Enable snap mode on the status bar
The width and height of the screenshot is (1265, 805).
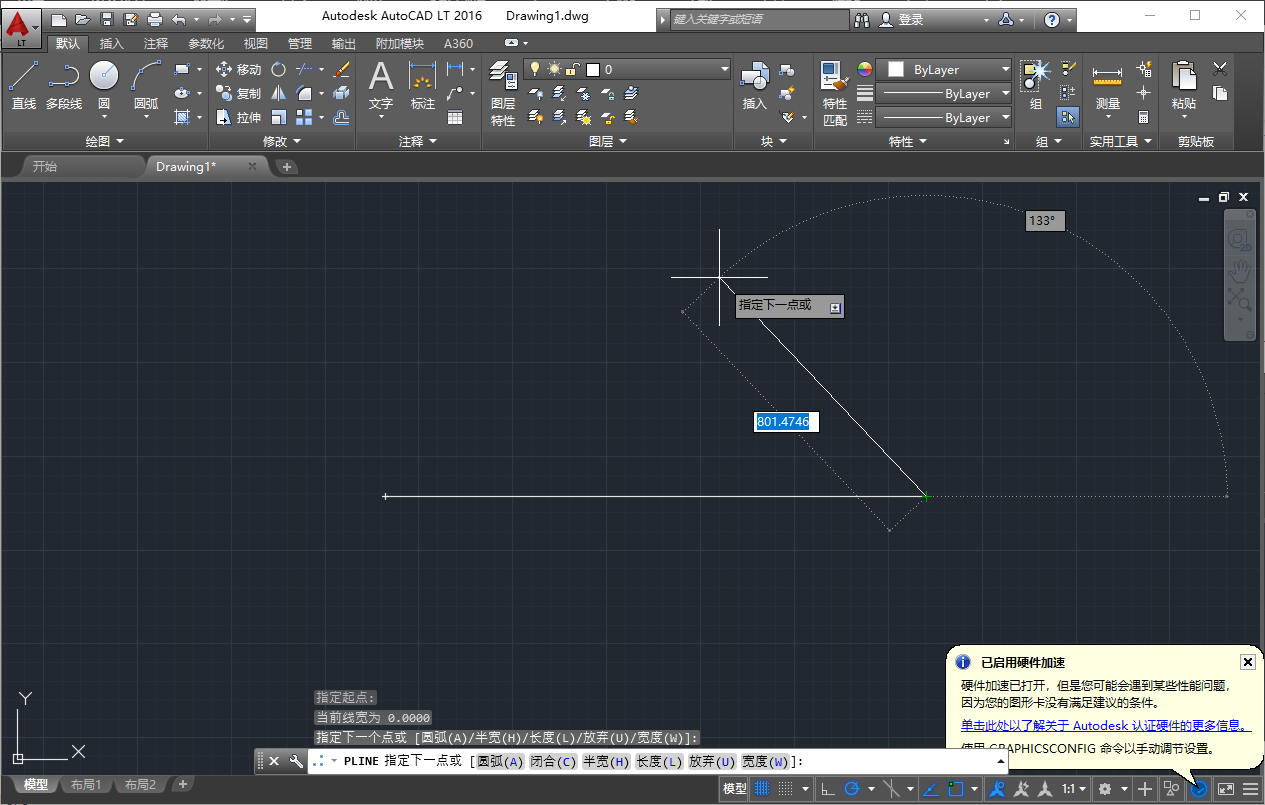coord(784,788)
